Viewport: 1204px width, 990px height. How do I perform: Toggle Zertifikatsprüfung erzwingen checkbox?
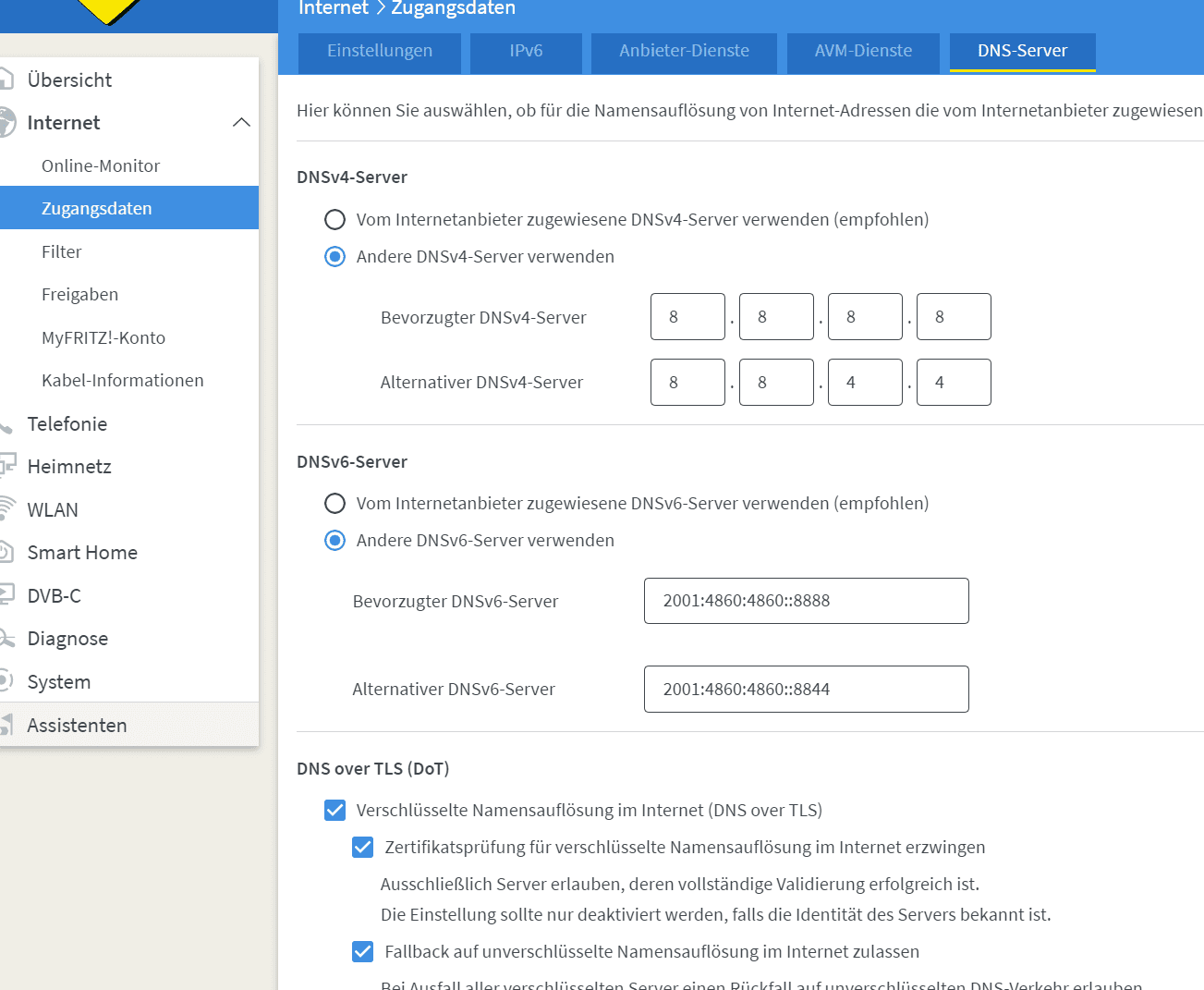coord(363,847)
